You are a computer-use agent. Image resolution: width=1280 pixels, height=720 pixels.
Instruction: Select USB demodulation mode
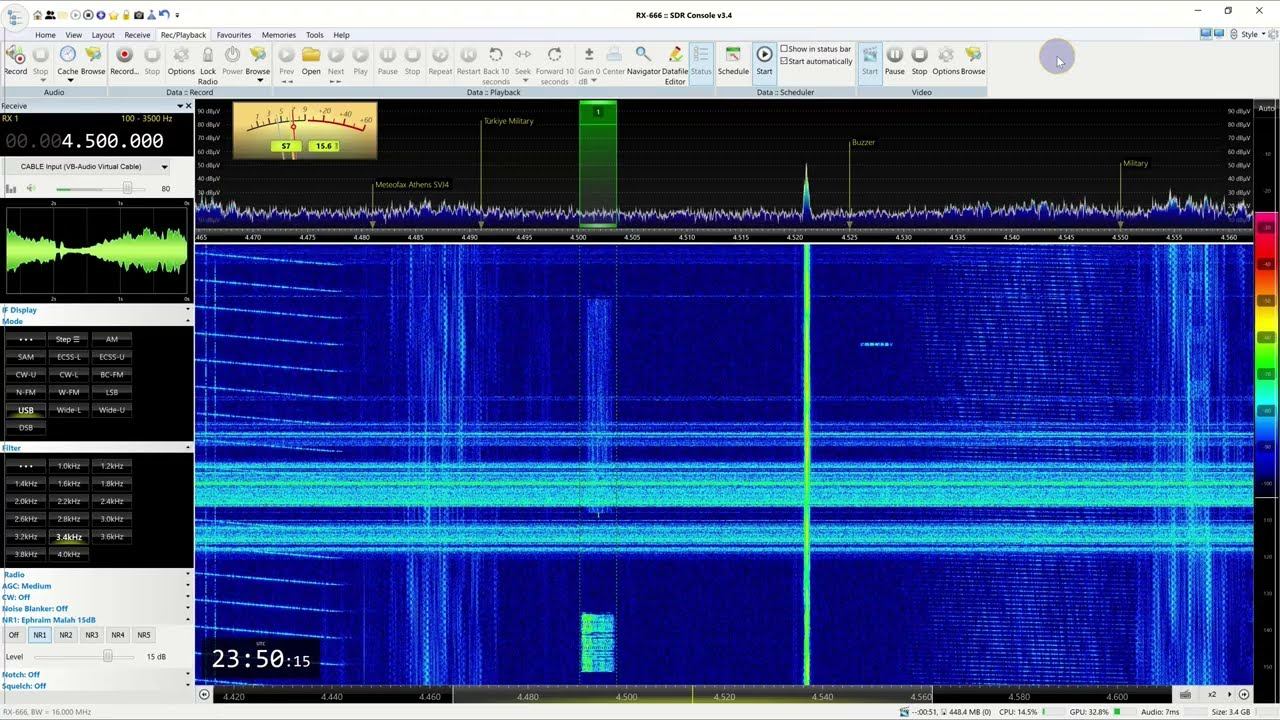coord(26,410)
